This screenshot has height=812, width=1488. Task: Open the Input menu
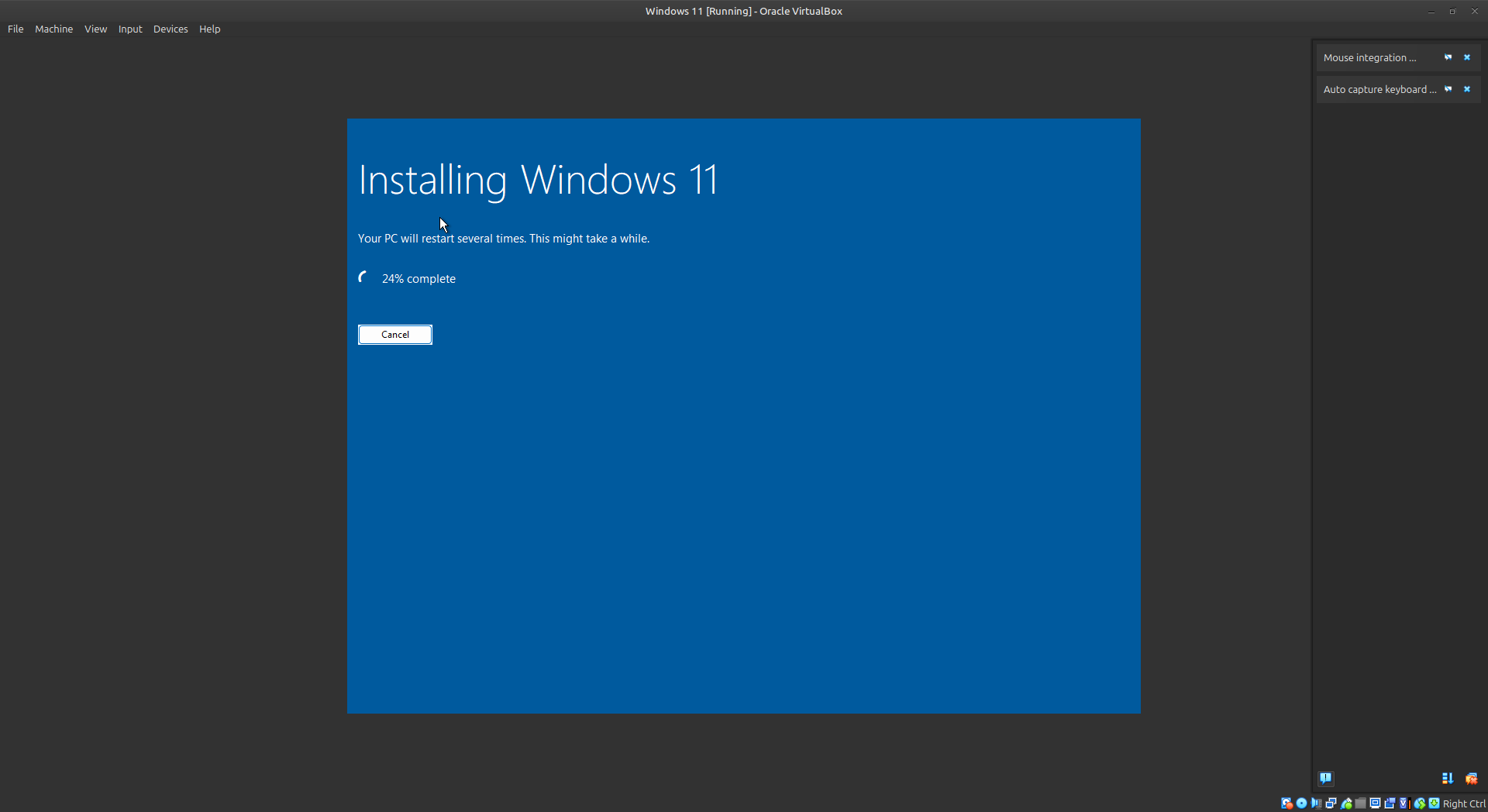(x=130, y=29)
